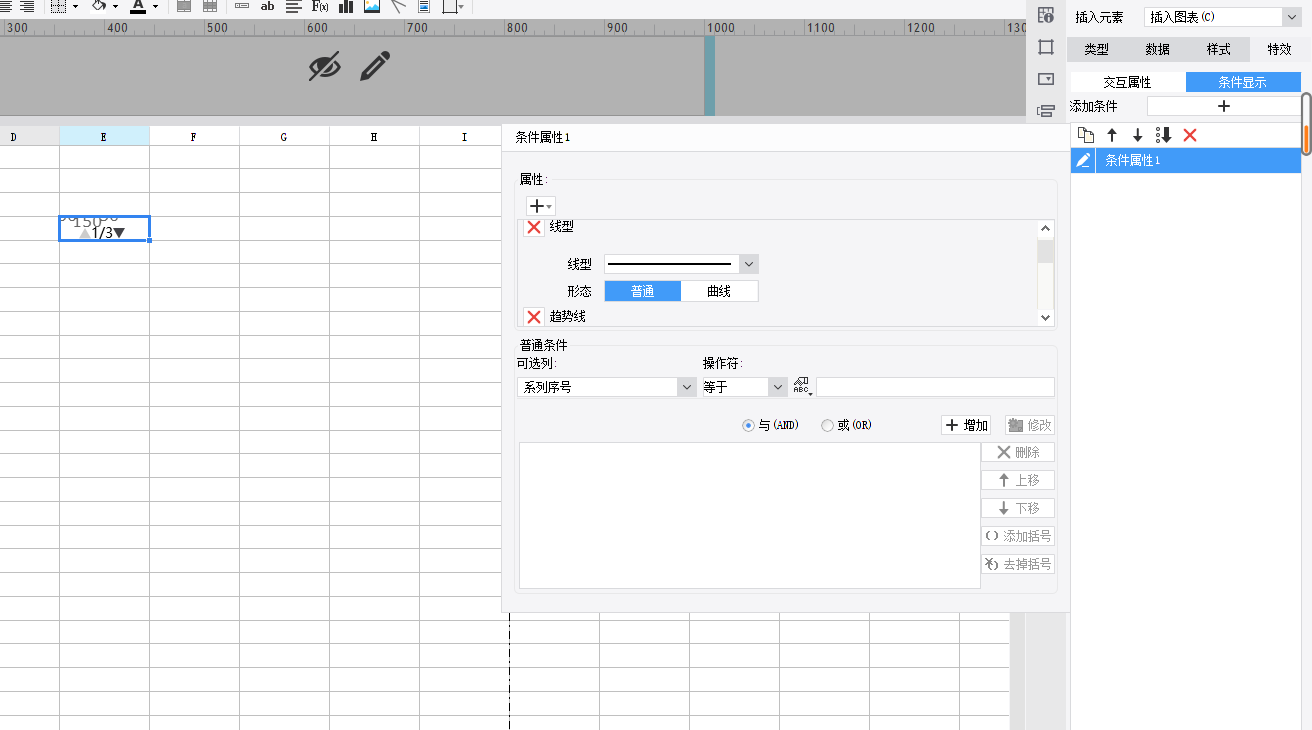Delete condition red X in list toolbar
Screen dimensions: 1312x730
pyautogui.click(x=1189, y=135)
